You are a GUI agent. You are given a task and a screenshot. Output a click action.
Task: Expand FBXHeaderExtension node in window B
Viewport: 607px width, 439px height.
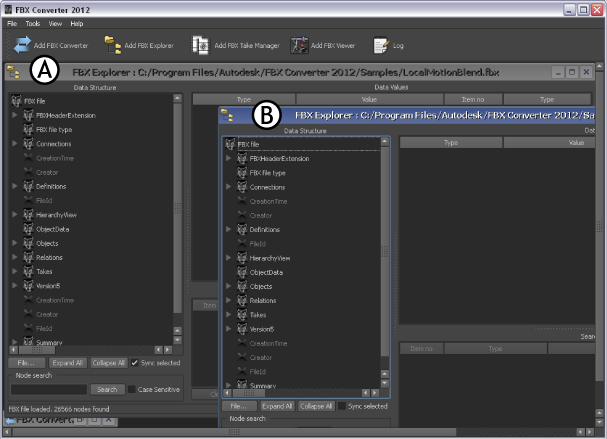228,158
